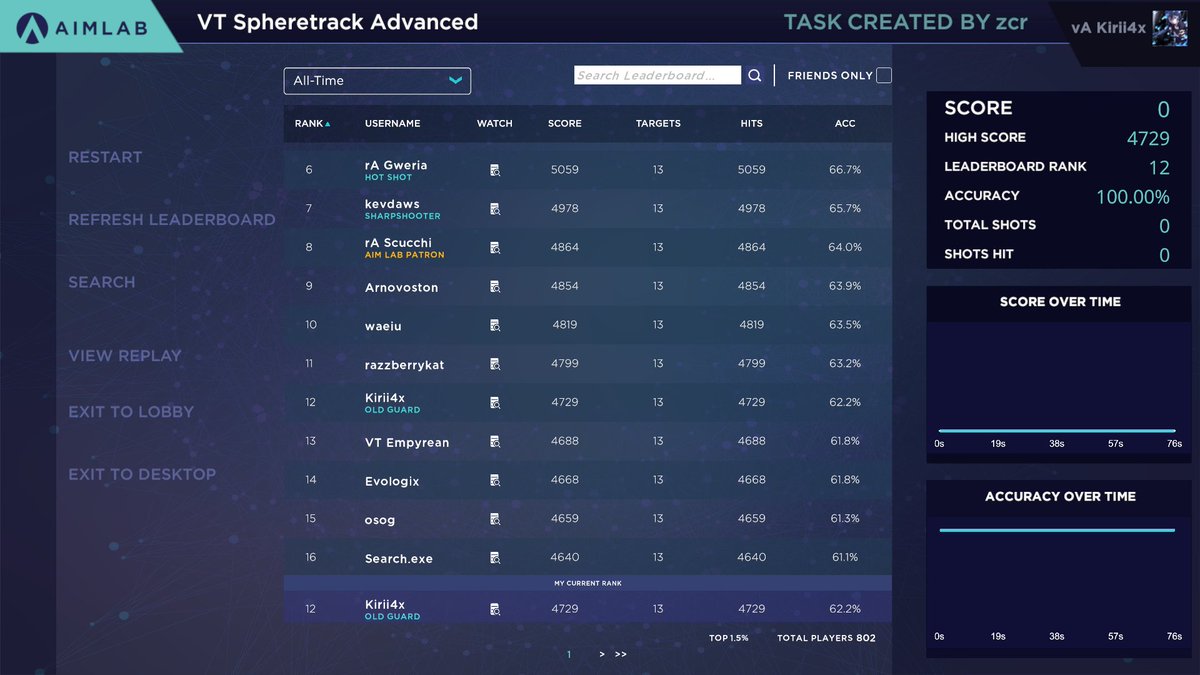
Task: Open View Replay
Action: click(x=125, y=356)
